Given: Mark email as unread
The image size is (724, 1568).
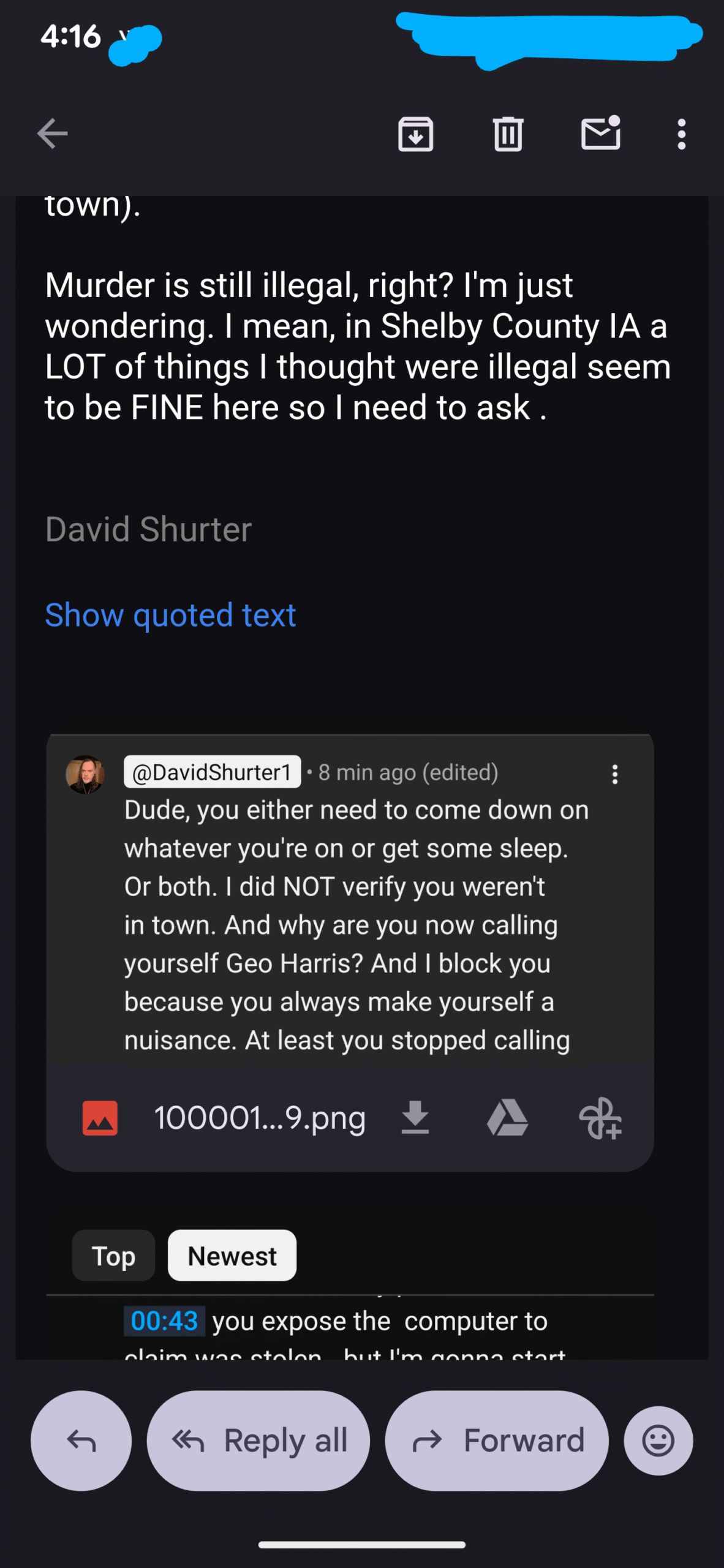Looking at the screenshot, I should pos(601,133).
